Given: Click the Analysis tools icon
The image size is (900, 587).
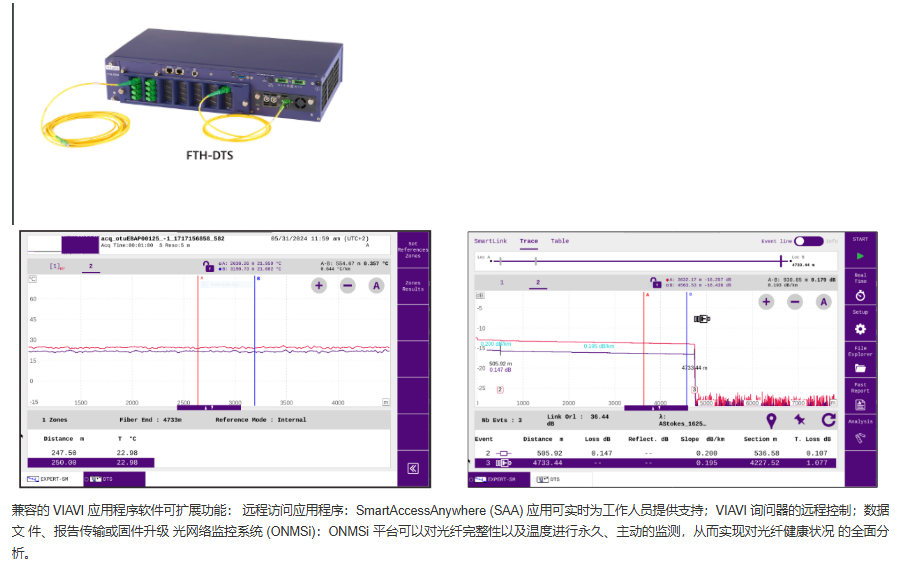Looking at the screenshot, I should pos(860,438).
